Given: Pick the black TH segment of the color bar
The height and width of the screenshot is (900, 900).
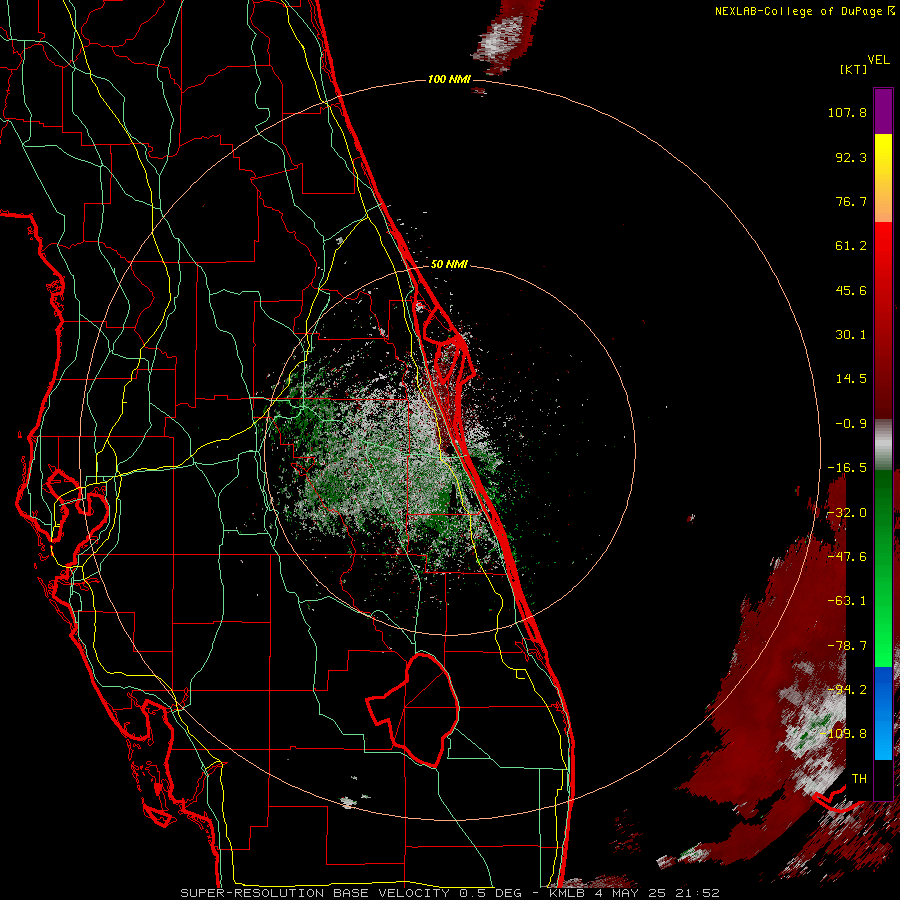Looking at the screenshot, I should [x=883, y=779].
